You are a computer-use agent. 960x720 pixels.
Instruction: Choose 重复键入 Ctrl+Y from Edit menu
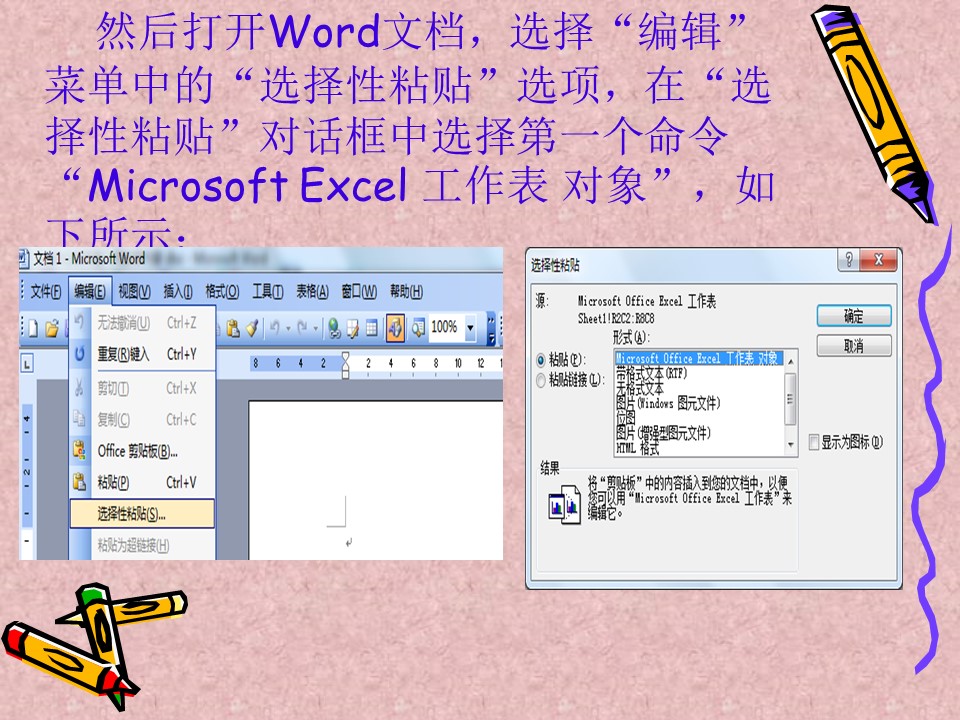pyautogui.click(x=143, y=354)
